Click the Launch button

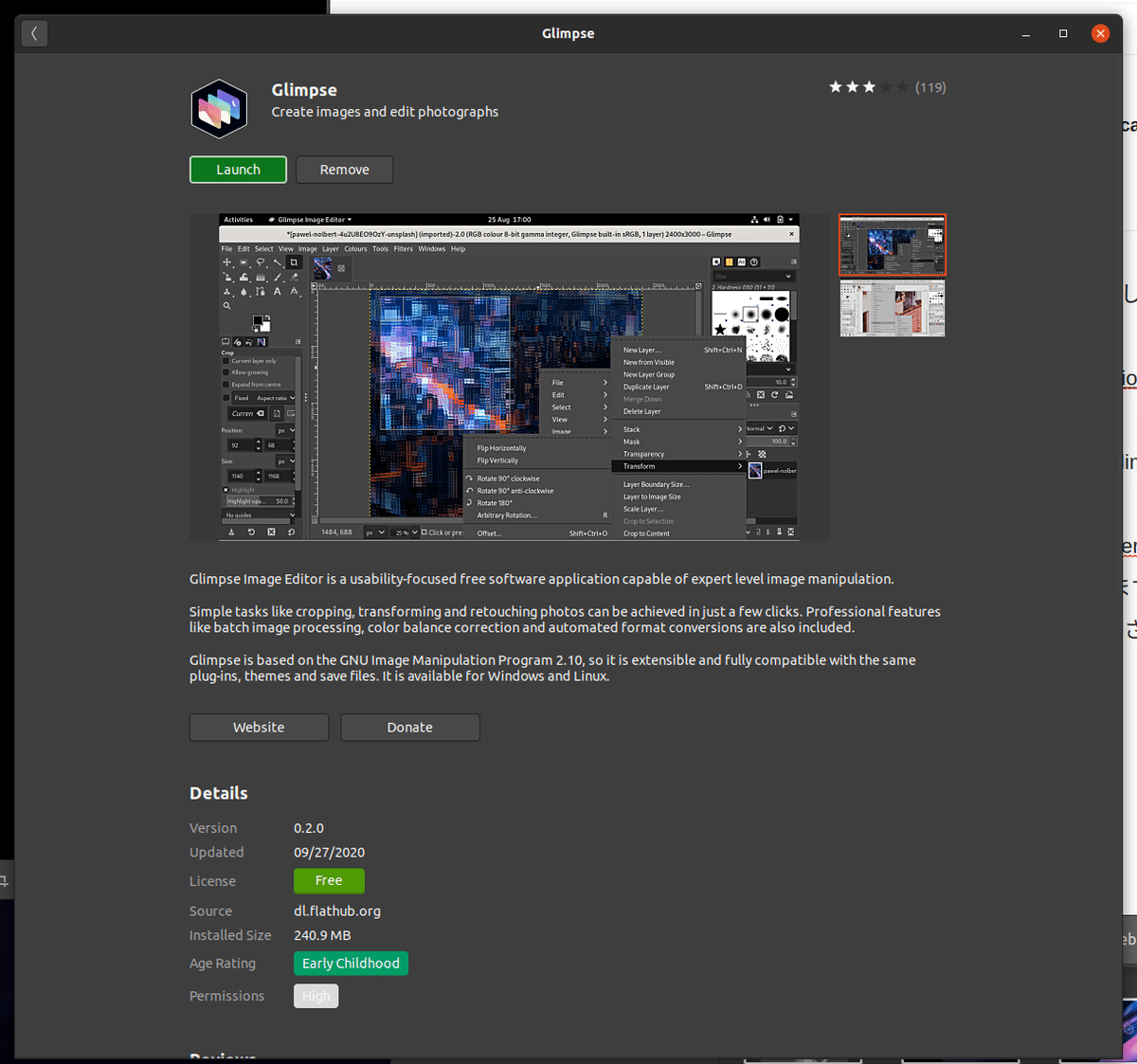(238, 170)
